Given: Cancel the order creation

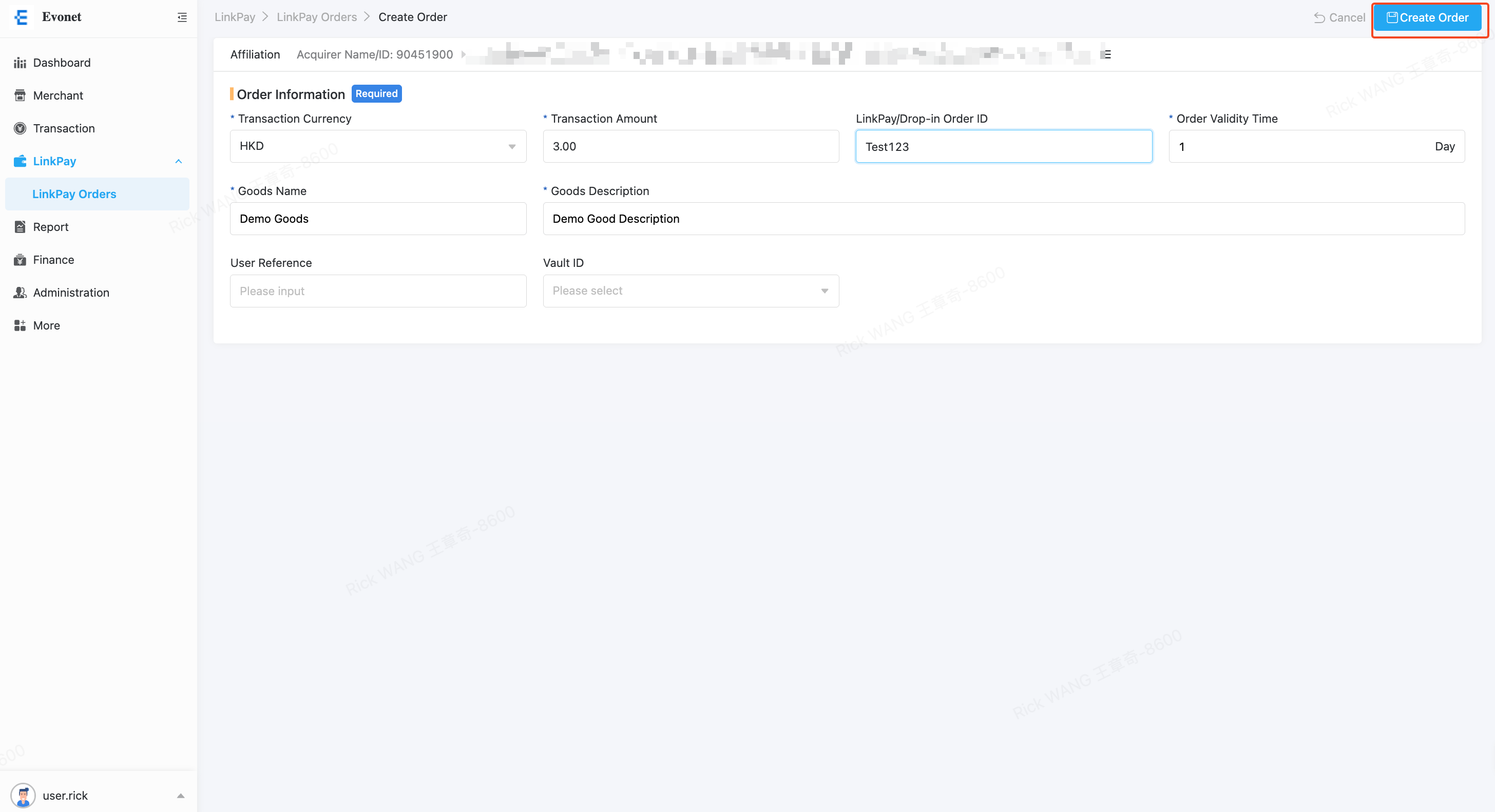Looking at the screenshot, I should [1339, 17].
